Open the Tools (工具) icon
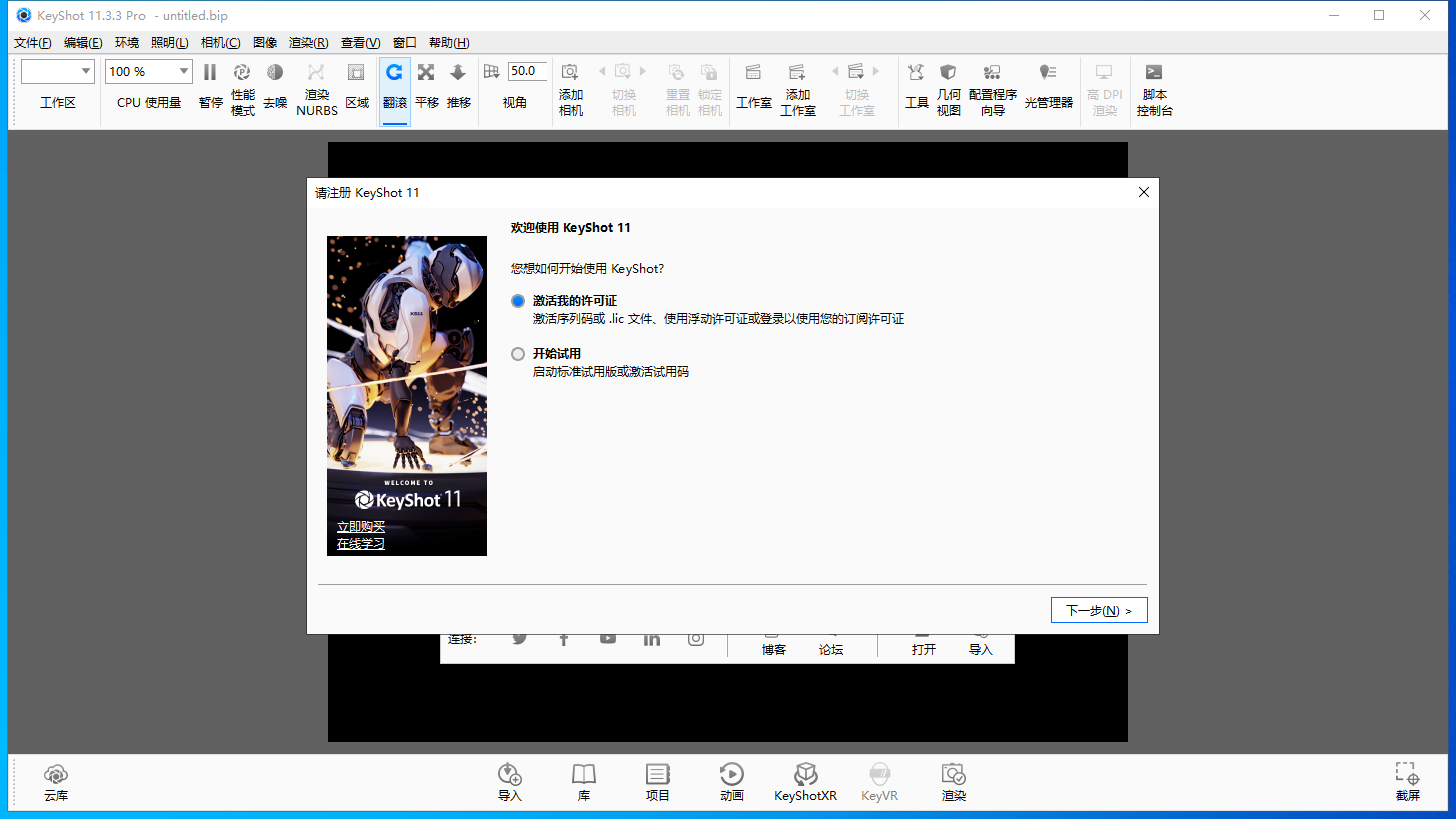 pos(916,72)
